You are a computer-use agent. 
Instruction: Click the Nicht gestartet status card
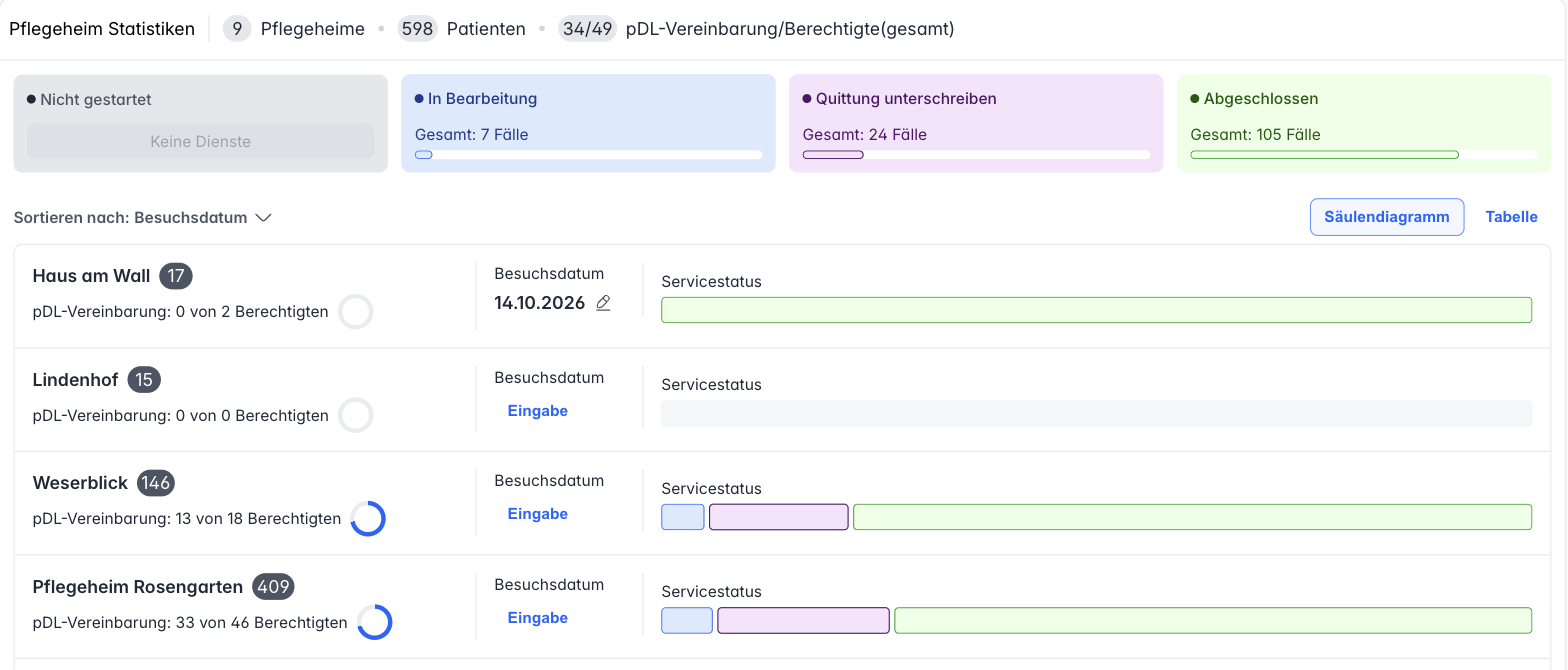click(x=200, y=123)
